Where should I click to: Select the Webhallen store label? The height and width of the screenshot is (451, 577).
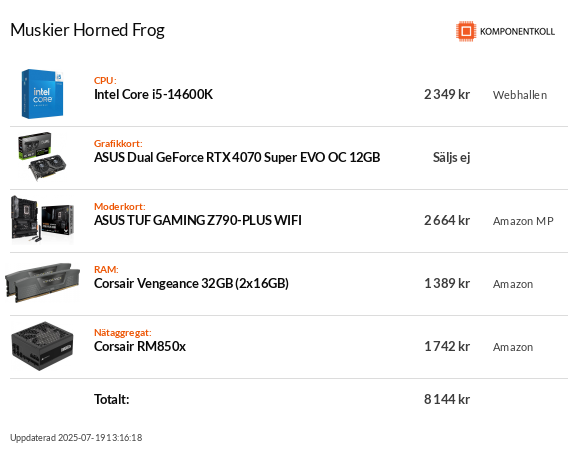tap(520, 95)
